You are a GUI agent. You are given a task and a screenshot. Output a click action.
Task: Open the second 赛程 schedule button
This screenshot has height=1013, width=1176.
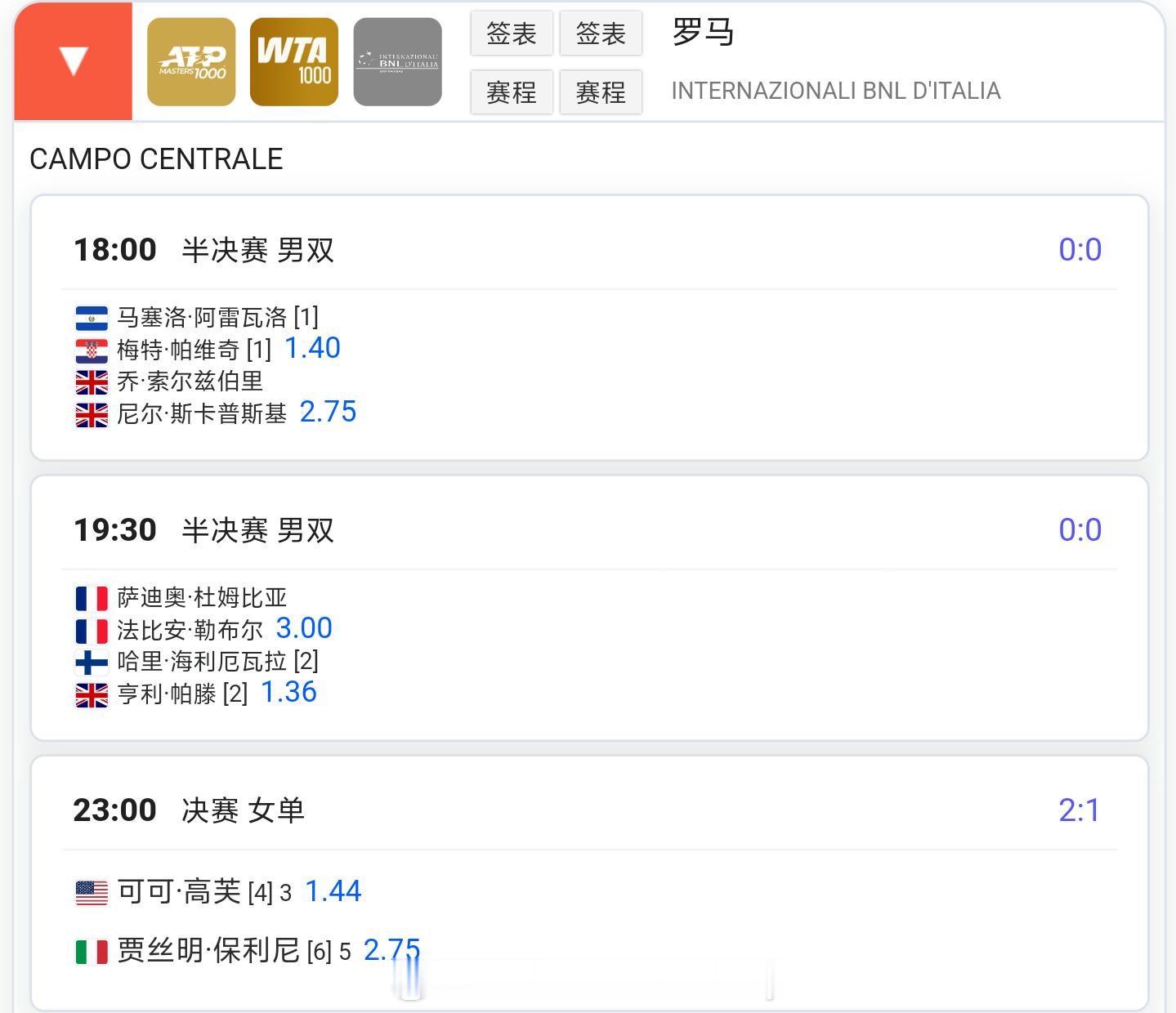pyautogui.click(x=601, y=92)
